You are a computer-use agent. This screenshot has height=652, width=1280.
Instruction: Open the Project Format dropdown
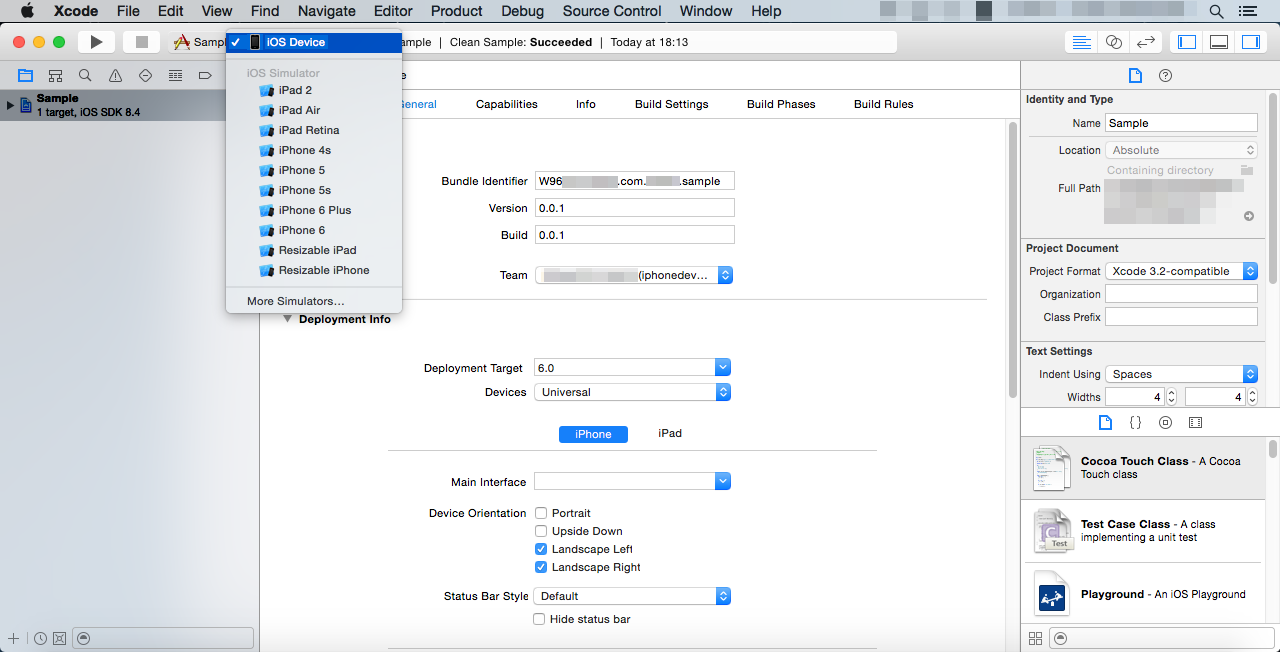[x=1181, y=271]
